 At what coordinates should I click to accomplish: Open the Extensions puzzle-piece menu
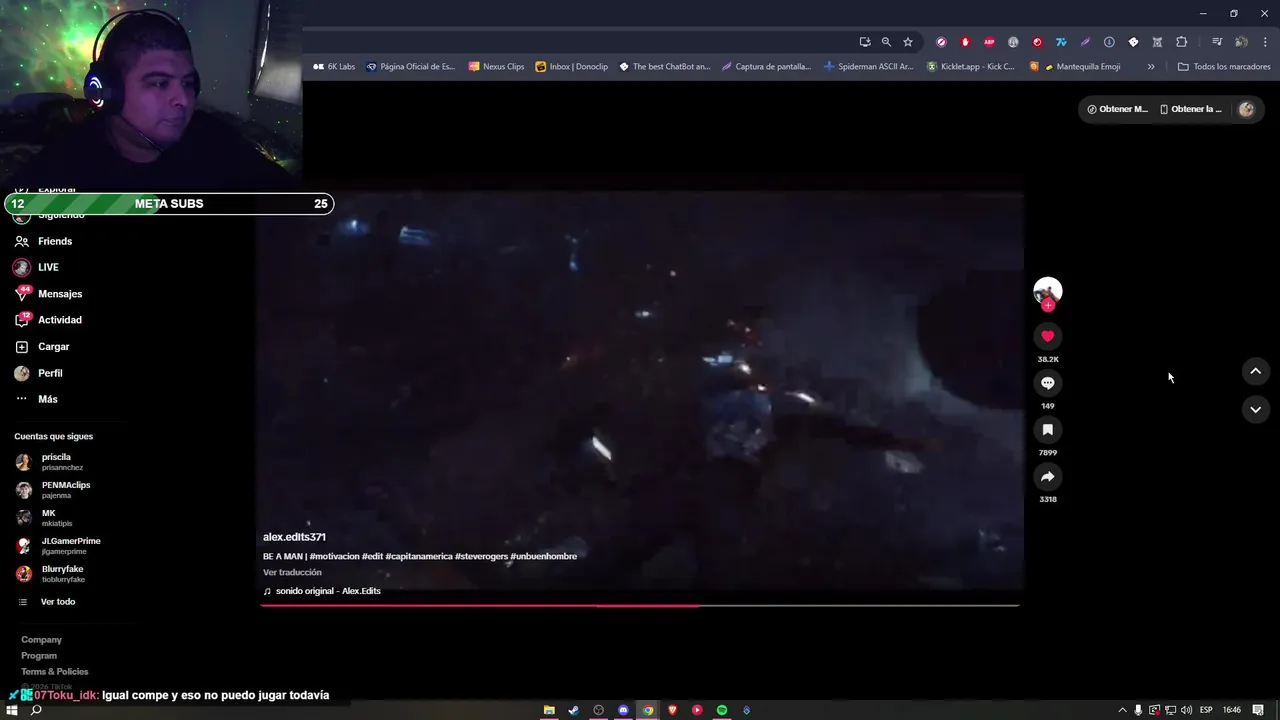(1181, 42)
